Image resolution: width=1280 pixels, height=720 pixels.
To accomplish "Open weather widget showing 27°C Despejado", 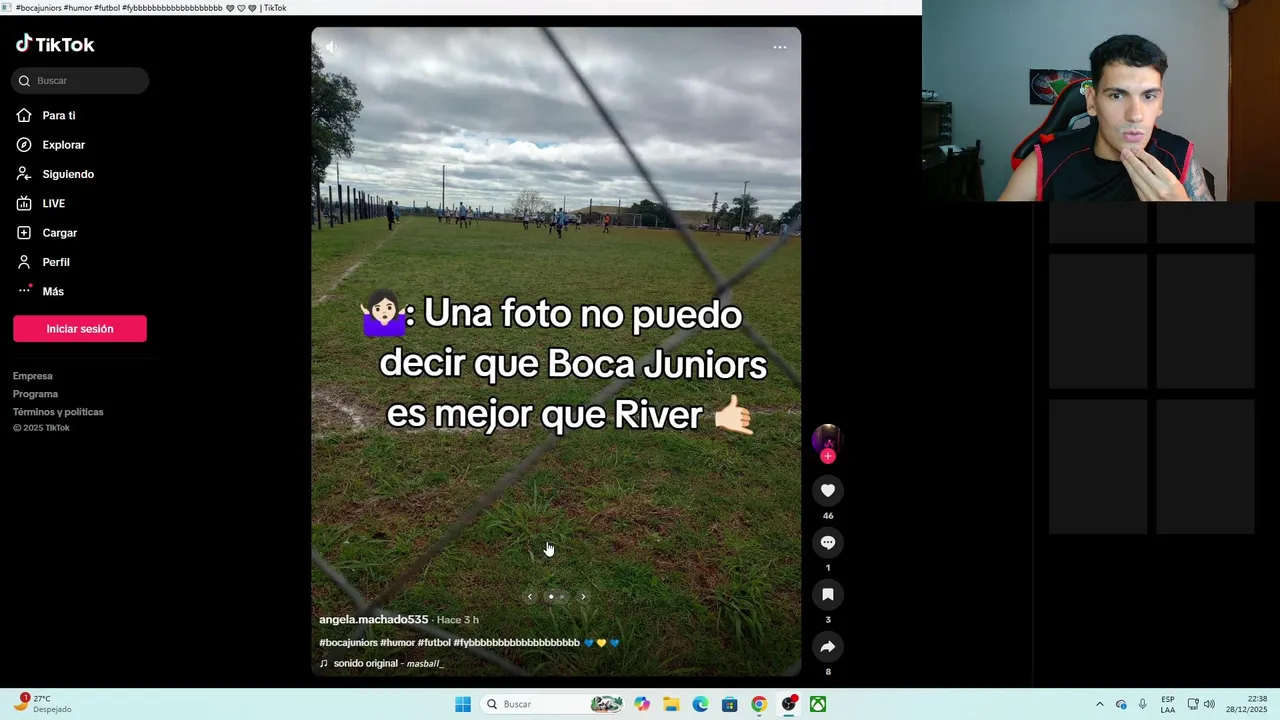I will [x=44, y=704].
